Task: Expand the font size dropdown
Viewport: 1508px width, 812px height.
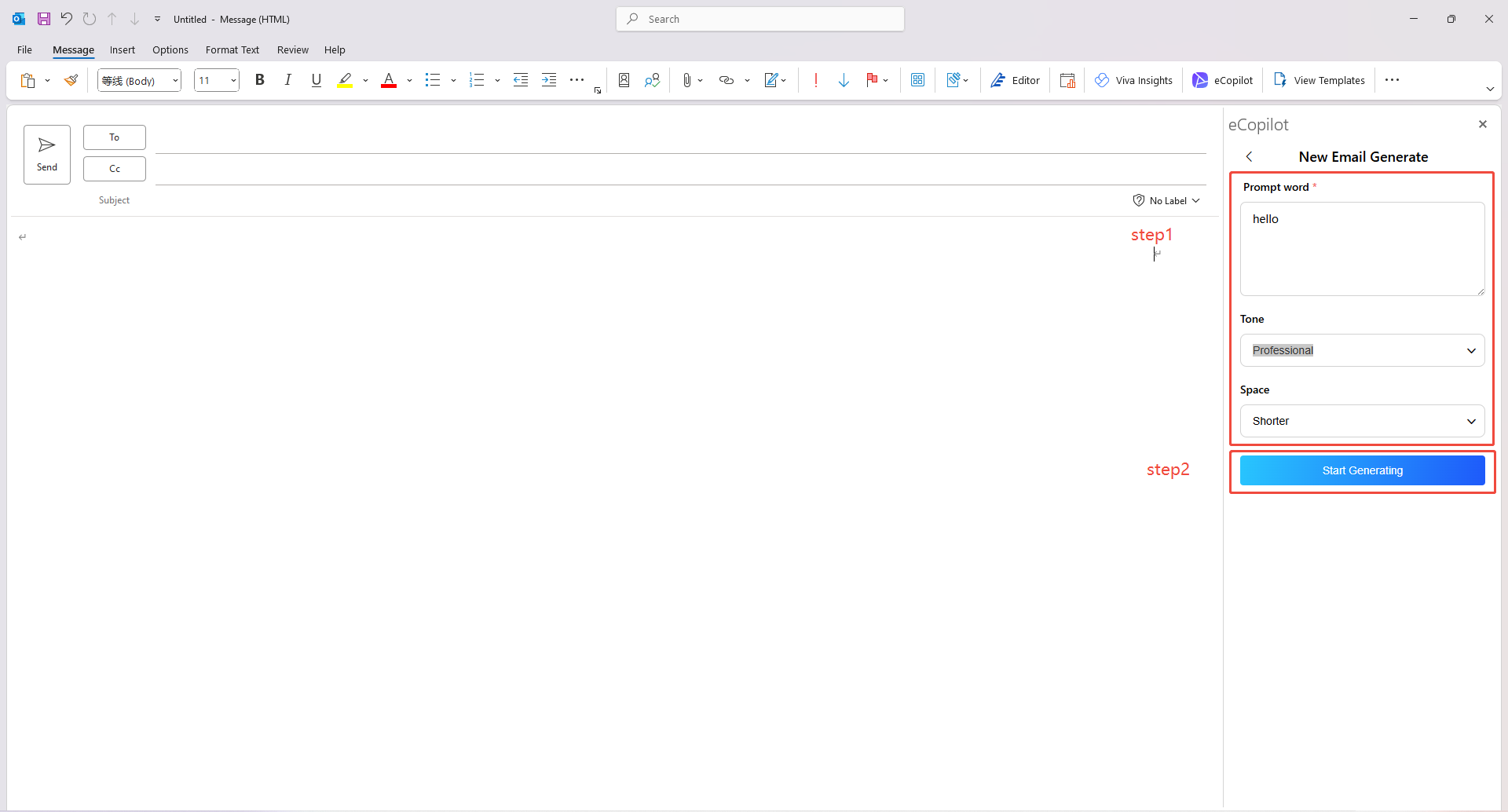Action: (x=232, y=79)
